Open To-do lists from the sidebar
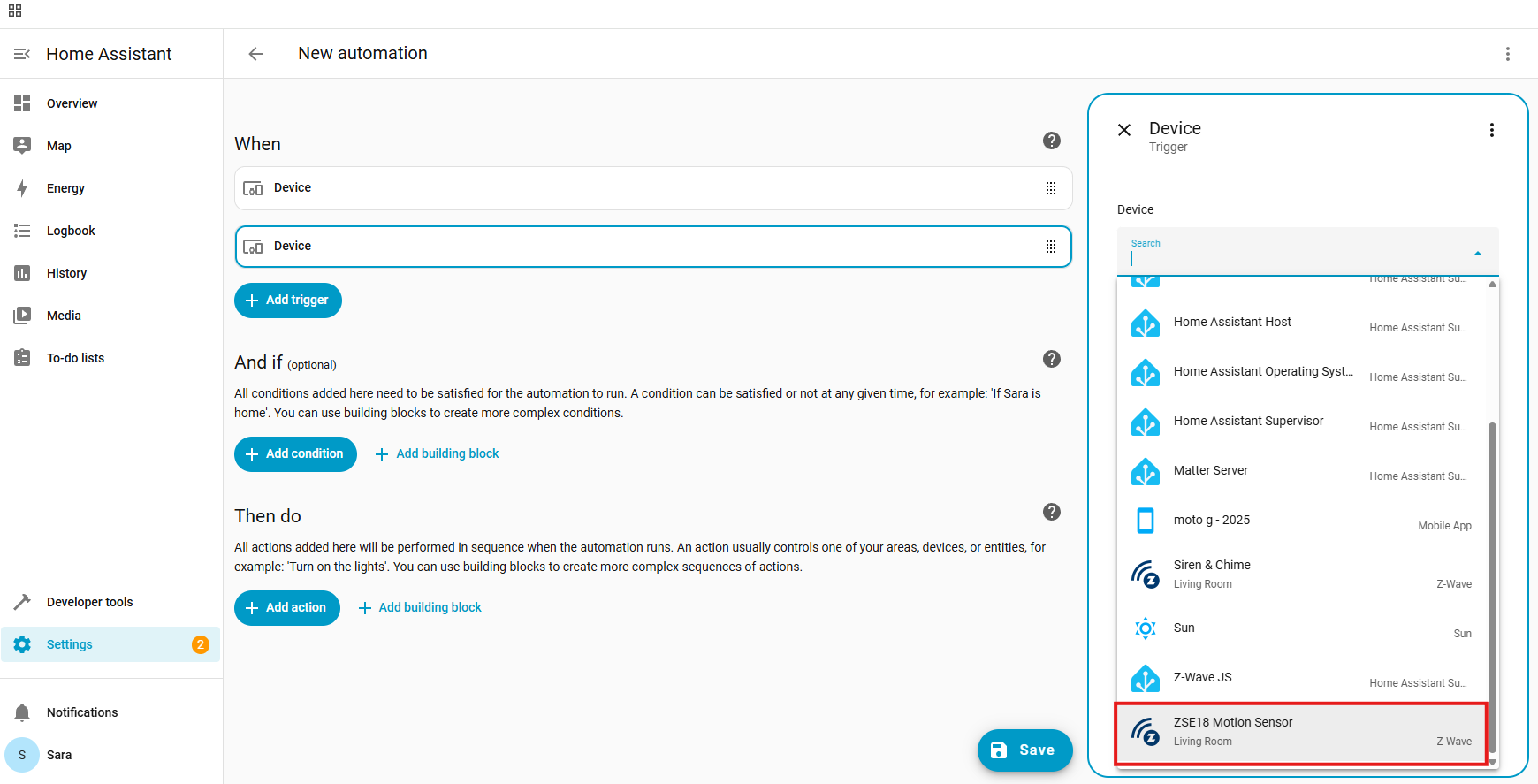The height and width of the screenshot is (784, 1538). click(x=110, y=358)
